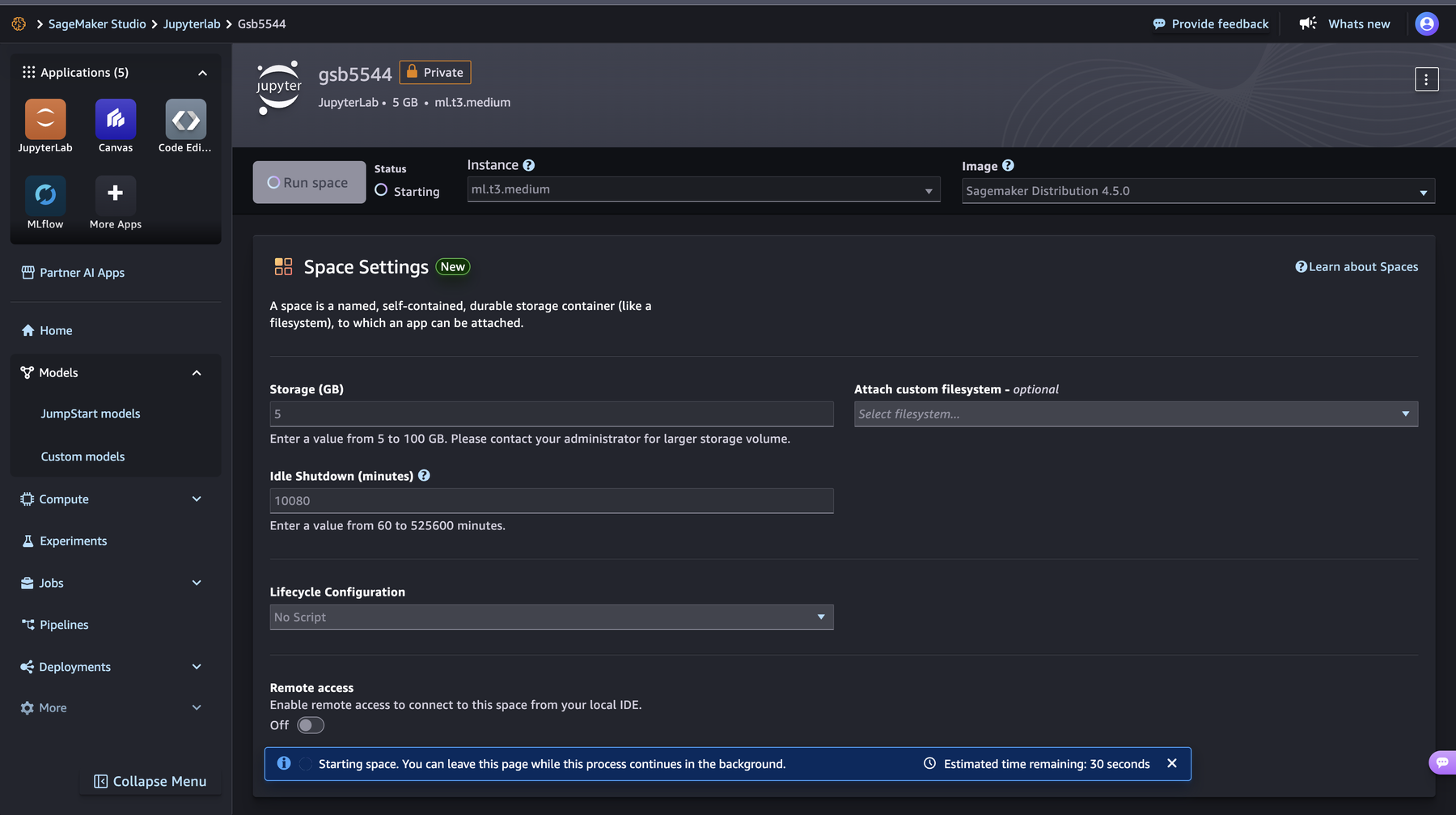Open the JupyterLab application icon
The width and height of the screenshot is (1456, 815).
pyautogui.click(x=45, y=119)
